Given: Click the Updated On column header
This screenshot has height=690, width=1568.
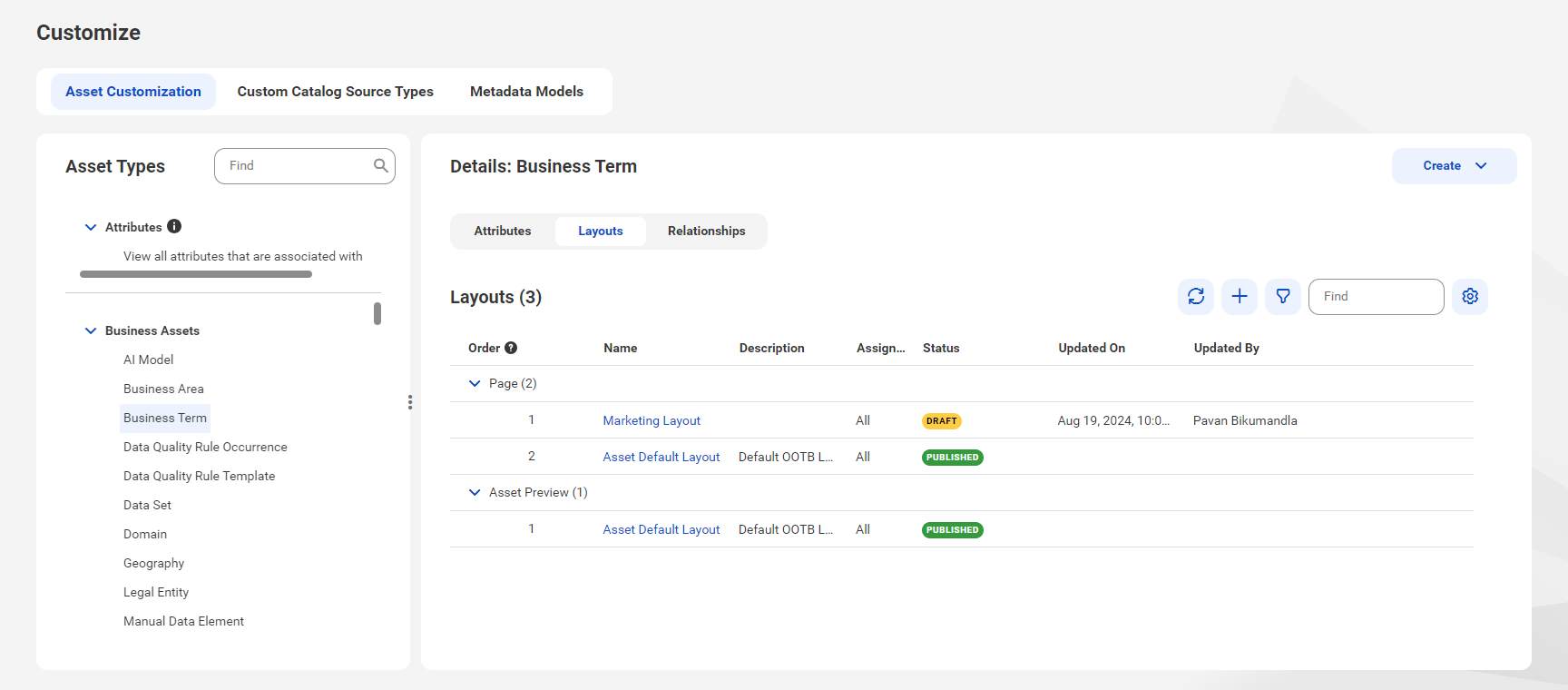Looking at the screenshot, I should [x=1092, y=348].
